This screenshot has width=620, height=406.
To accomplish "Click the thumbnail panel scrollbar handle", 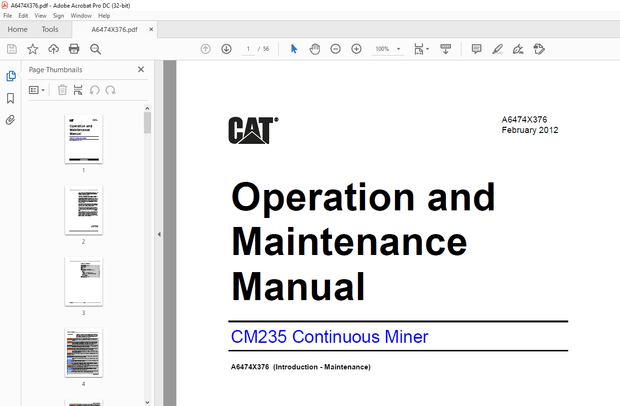I will click(147, 123).
